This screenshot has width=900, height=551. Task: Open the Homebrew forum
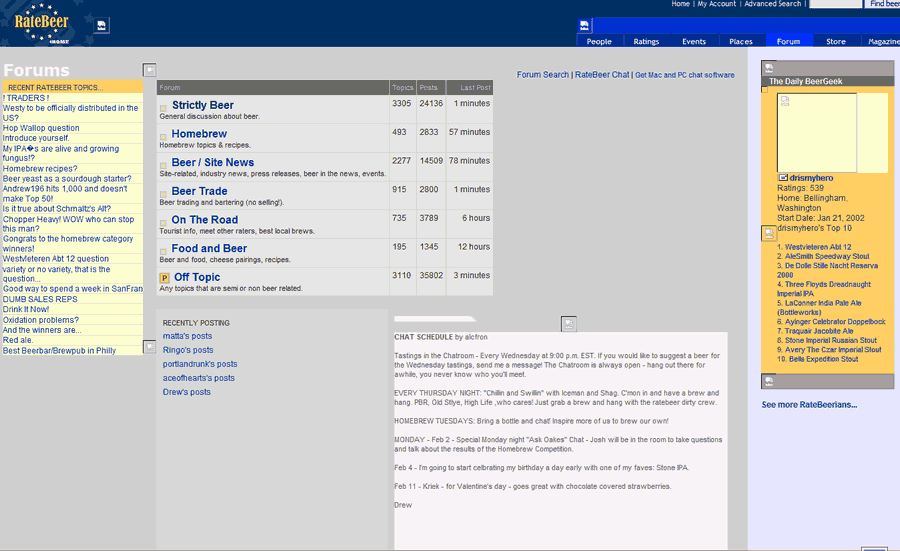(199, 134)
